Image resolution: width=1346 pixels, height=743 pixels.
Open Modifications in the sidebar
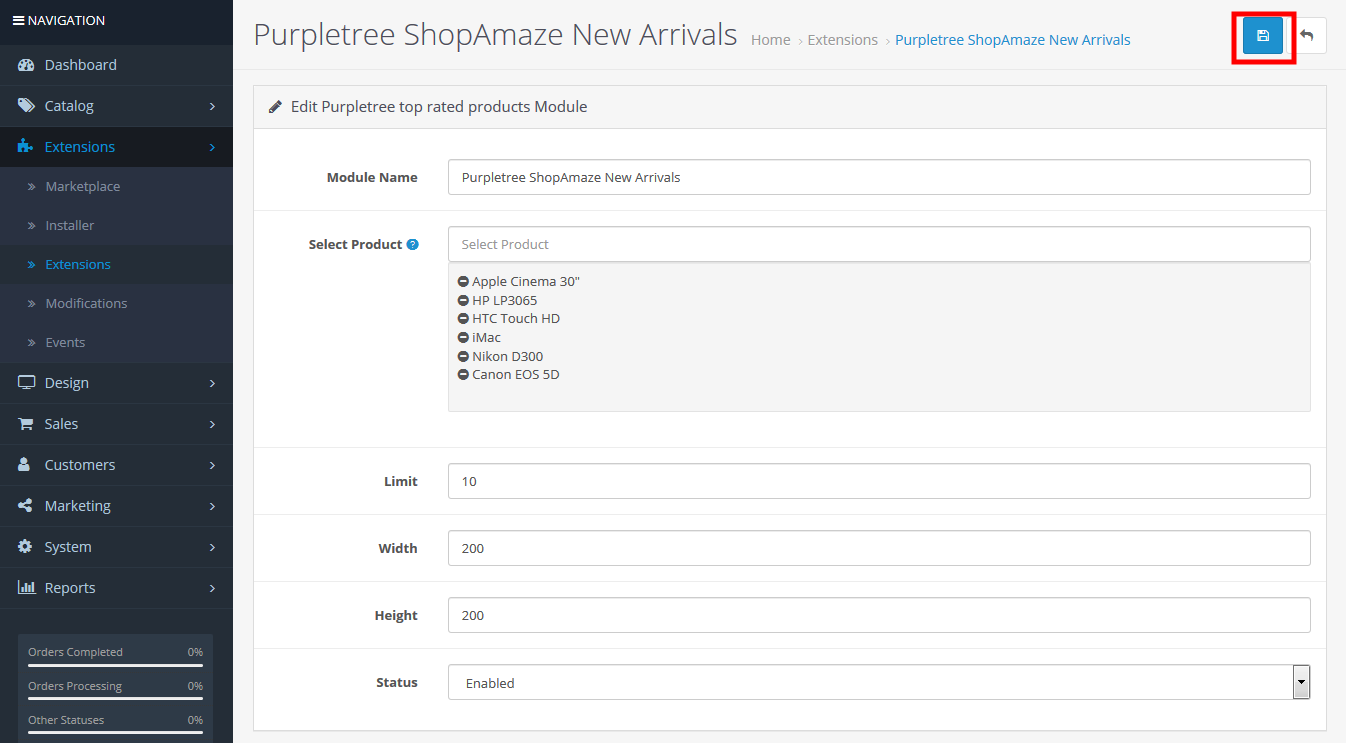86,304
